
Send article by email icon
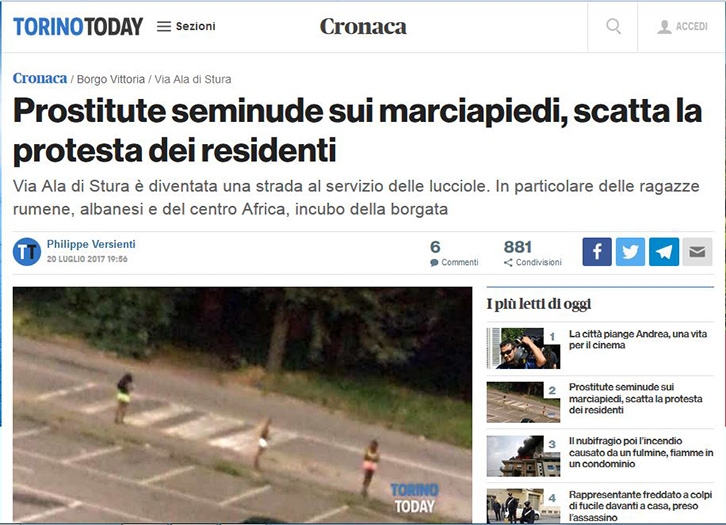pyautogui.click(x=697, y=252)
